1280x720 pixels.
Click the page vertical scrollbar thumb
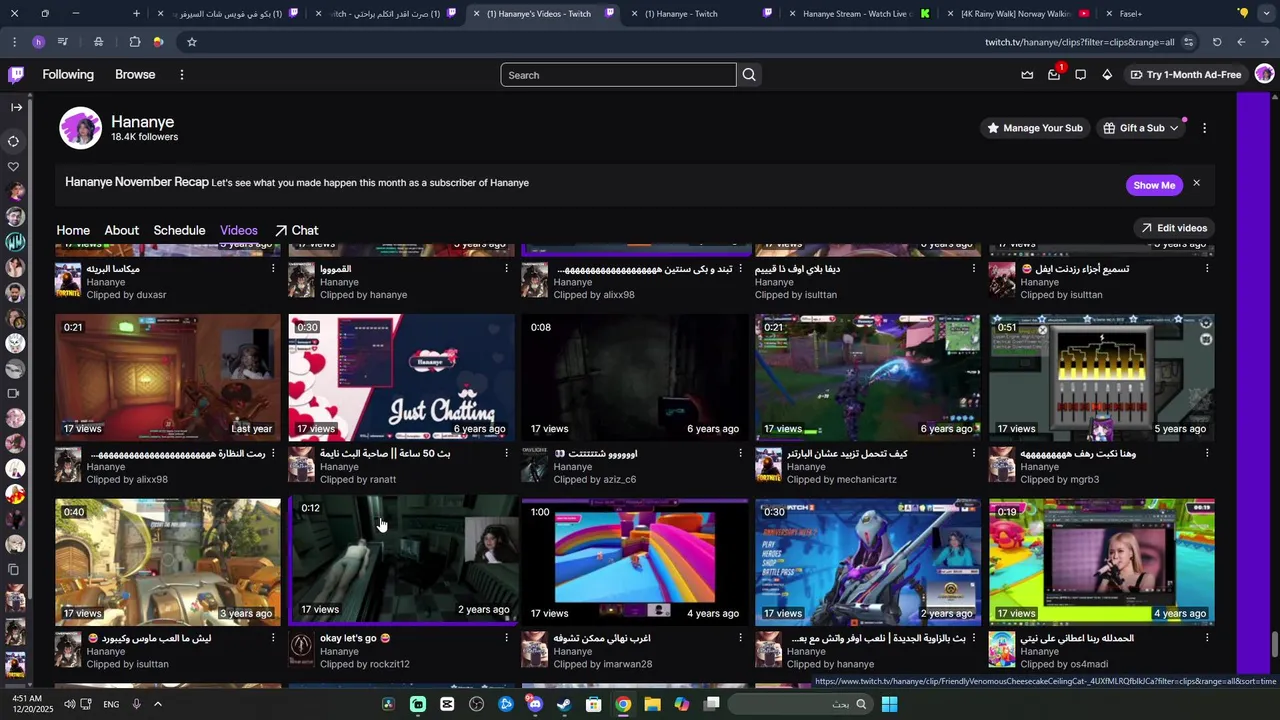click(1273, 645)
